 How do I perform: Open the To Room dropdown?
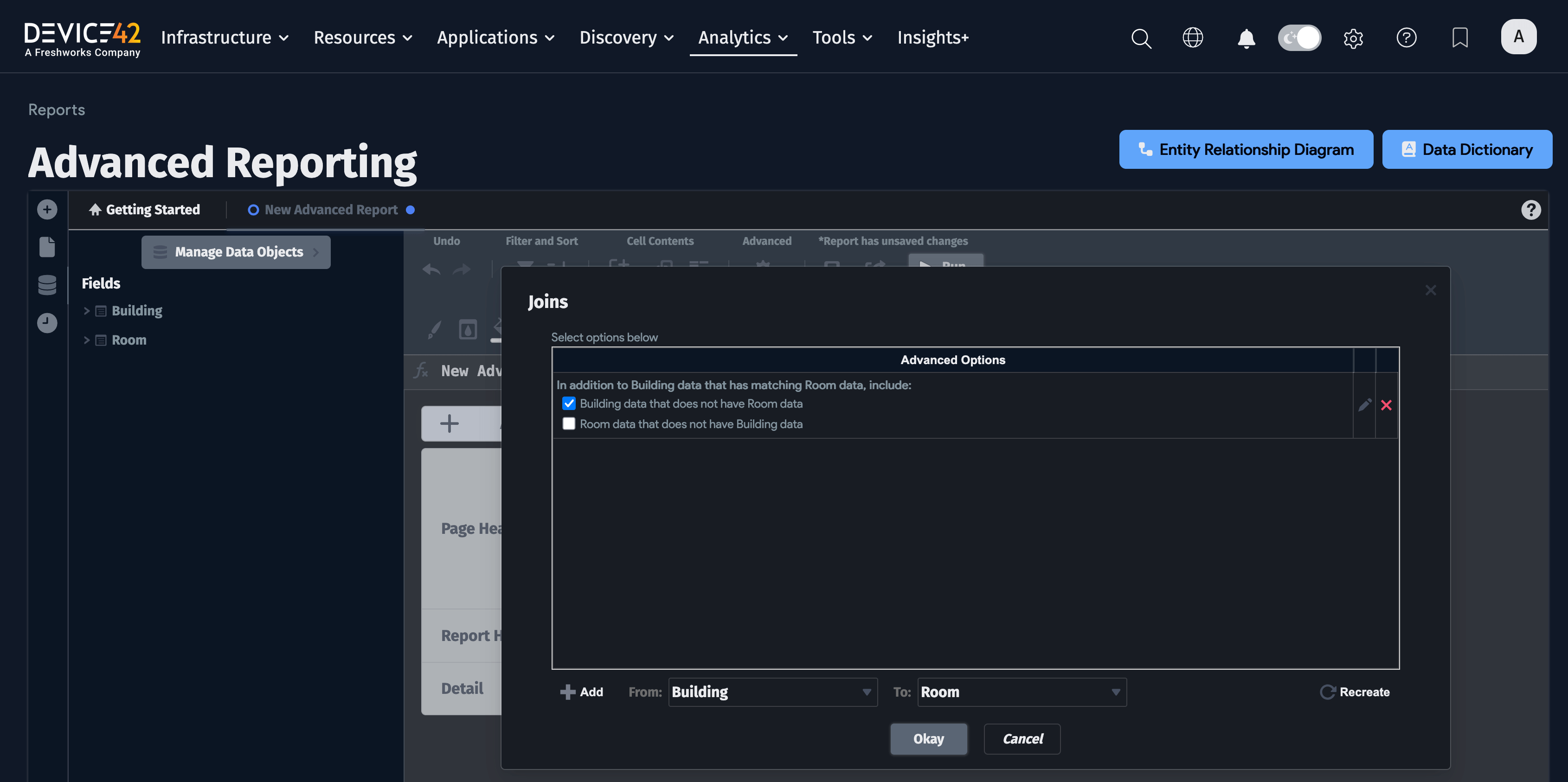(x=1022, y=692)
